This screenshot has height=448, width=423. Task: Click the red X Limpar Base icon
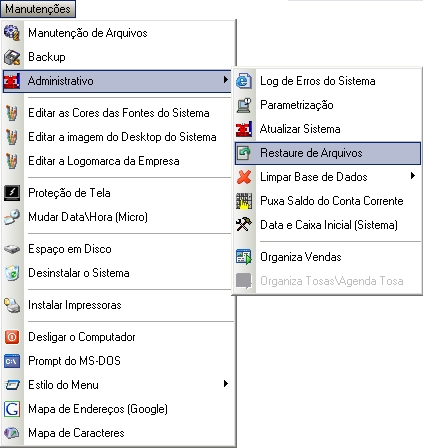click(x=244, y=177)
